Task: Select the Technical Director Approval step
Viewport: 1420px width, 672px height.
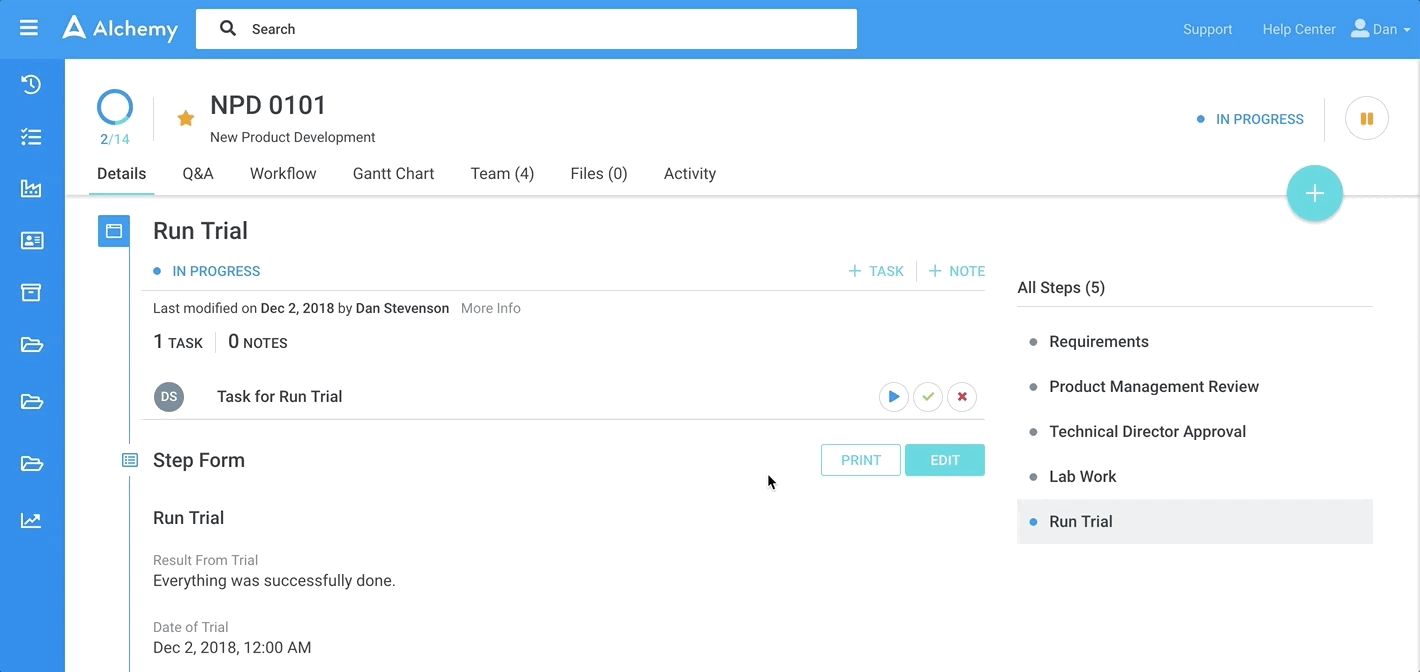Action: [1147, 432]
